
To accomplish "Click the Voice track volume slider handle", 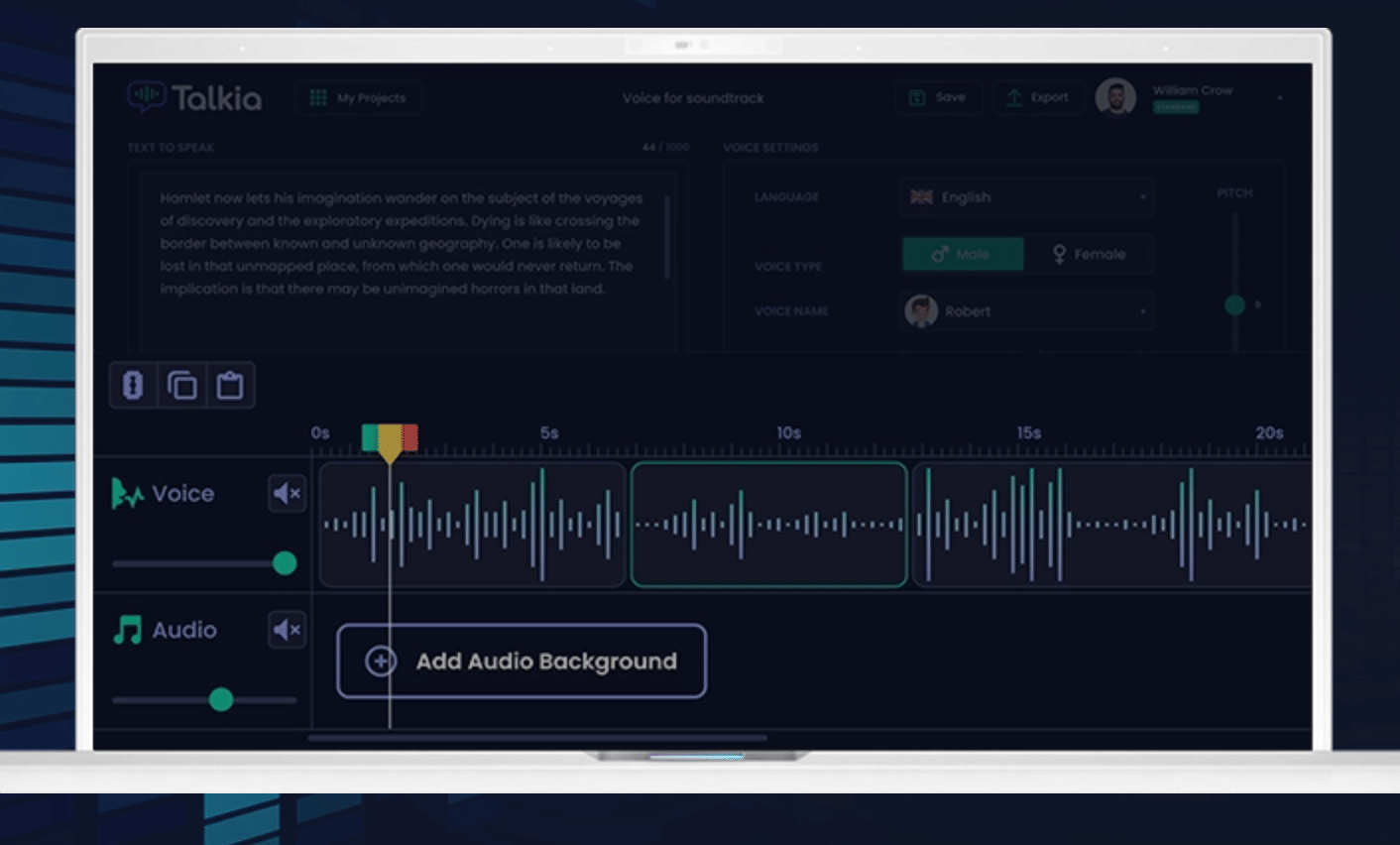I will tap(285, 563).
